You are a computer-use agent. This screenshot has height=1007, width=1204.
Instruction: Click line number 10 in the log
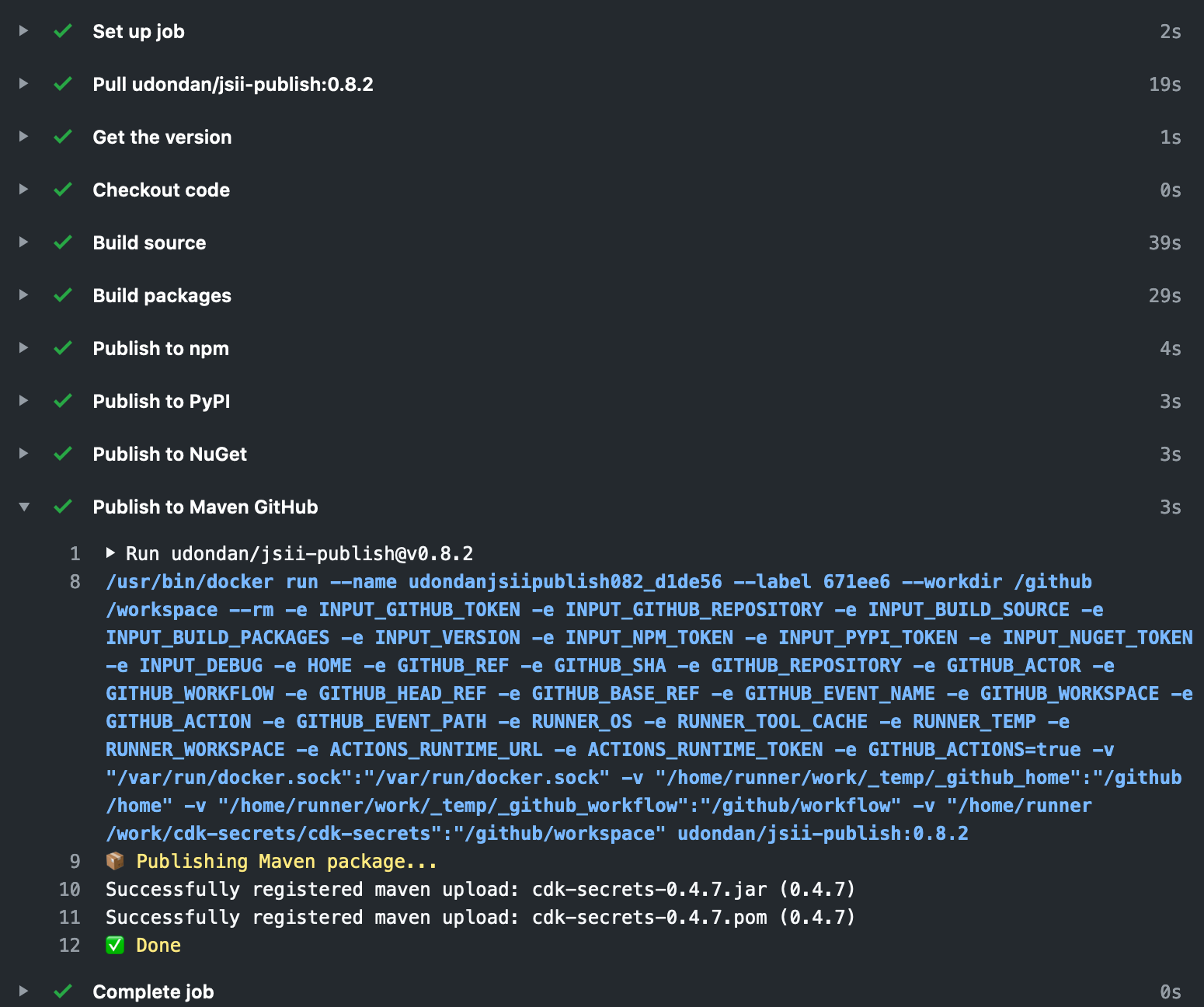tap(69, 889)
